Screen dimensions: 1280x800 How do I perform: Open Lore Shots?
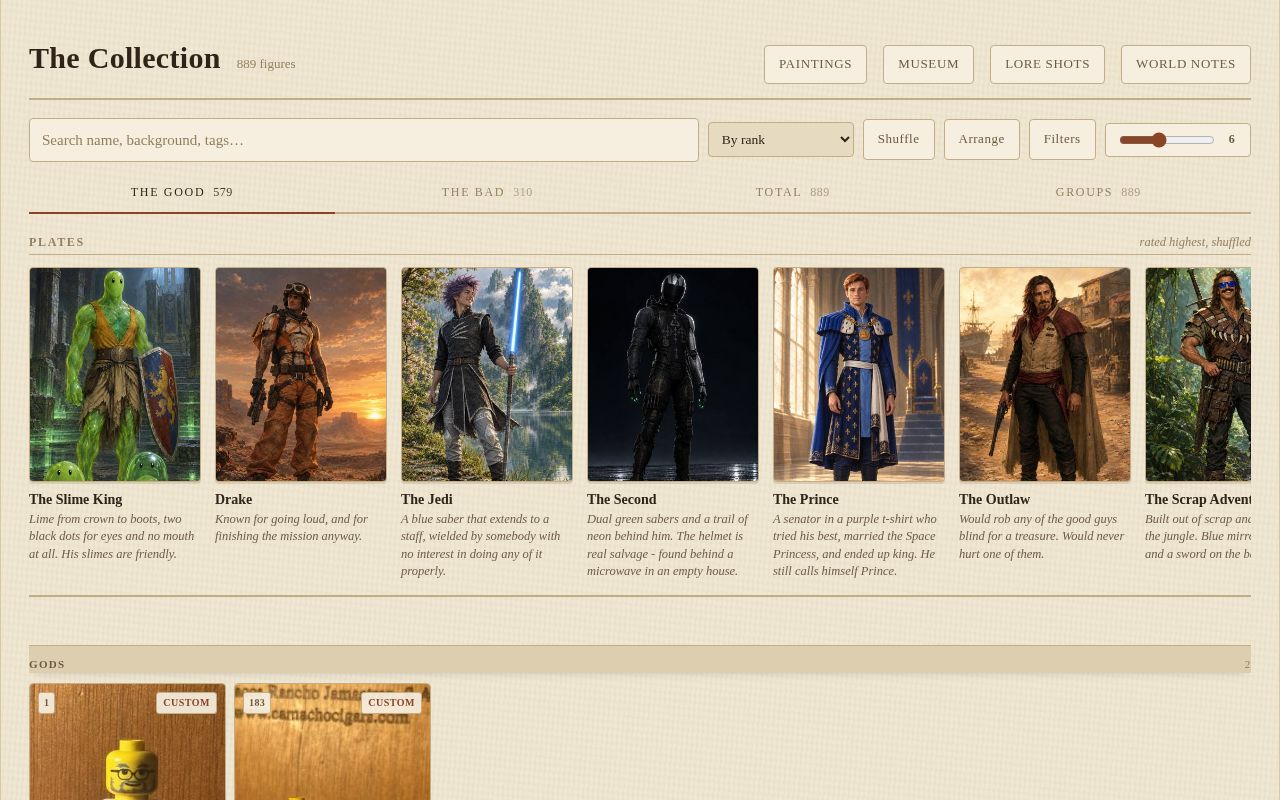[1047, 64]
